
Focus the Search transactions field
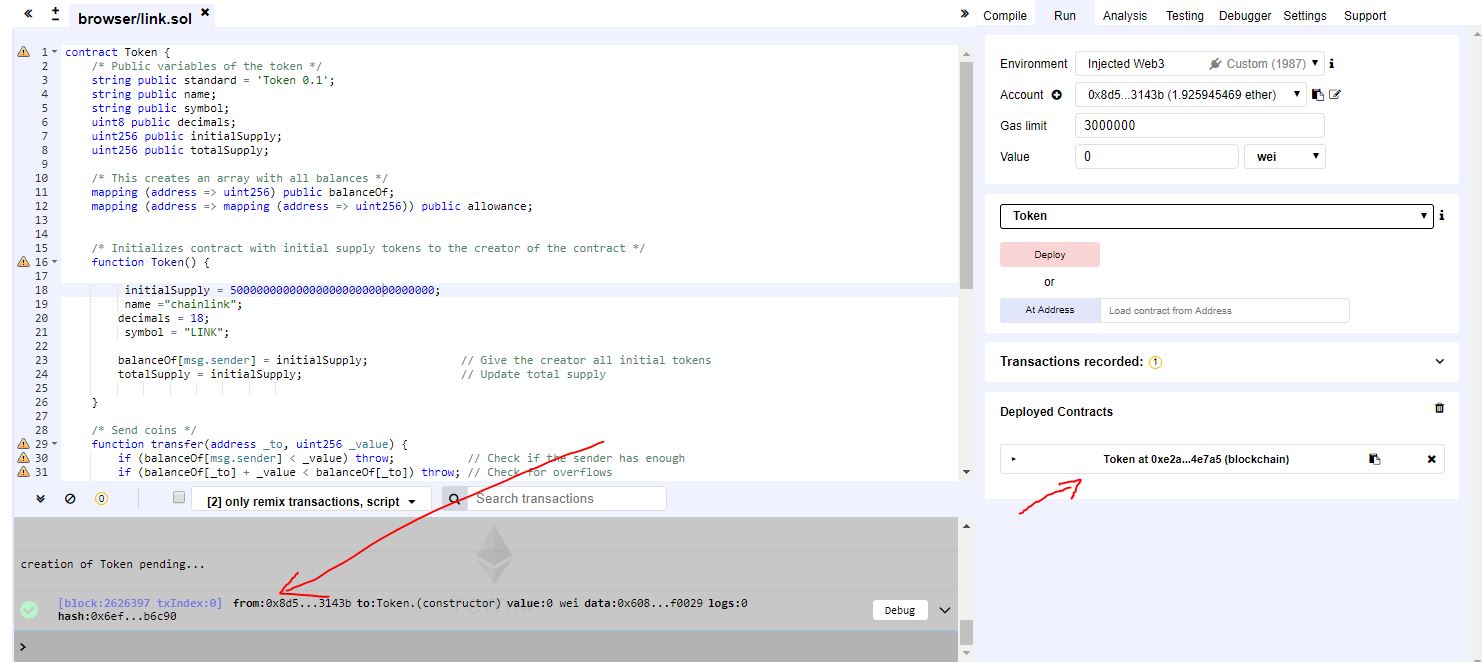point(566,498)
